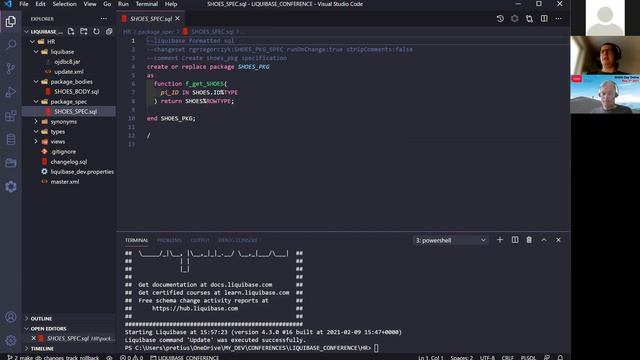Open the File menu

click(x=24, y=4)
